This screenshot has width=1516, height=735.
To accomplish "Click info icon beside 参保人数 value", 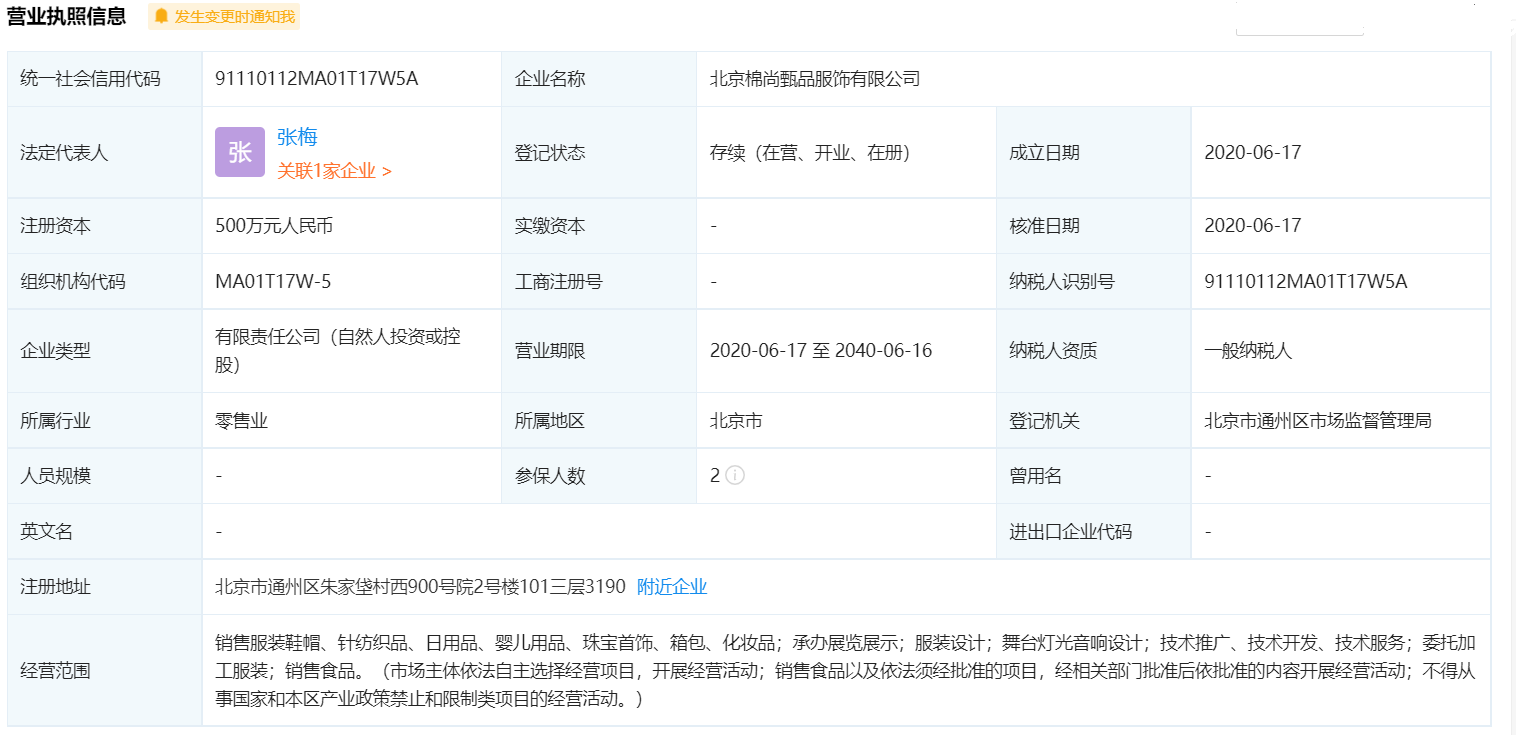I will (x=735, y=476).
